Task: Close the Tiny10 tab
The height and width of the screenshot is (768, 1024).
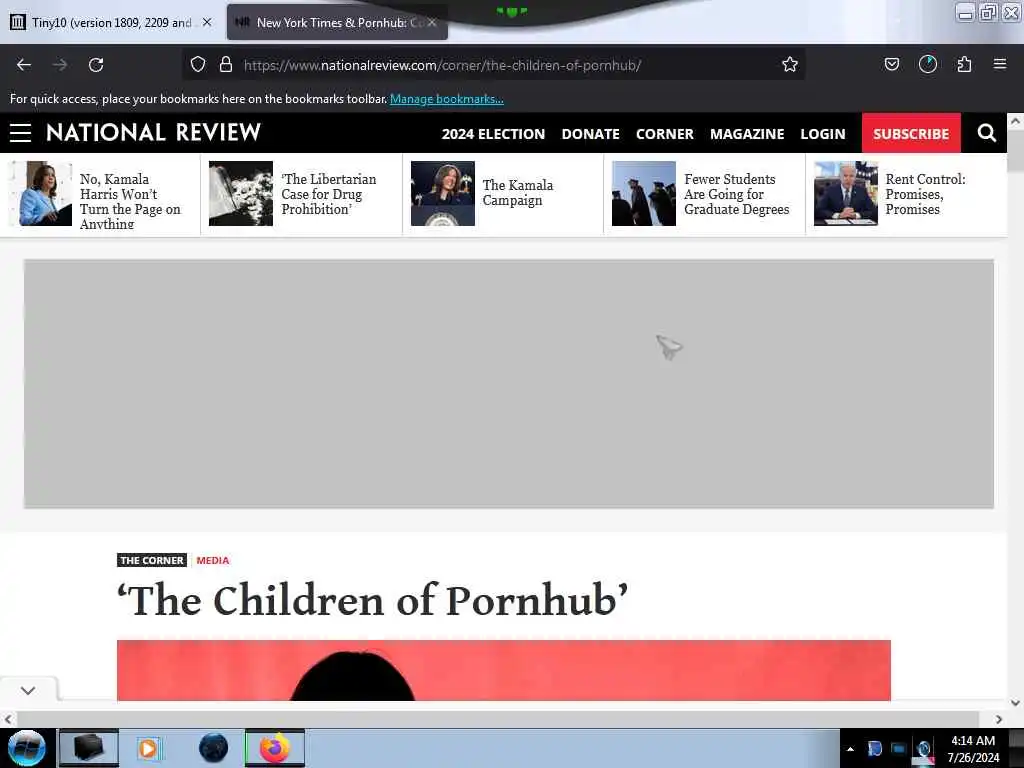Action: (x=207, y=22)
